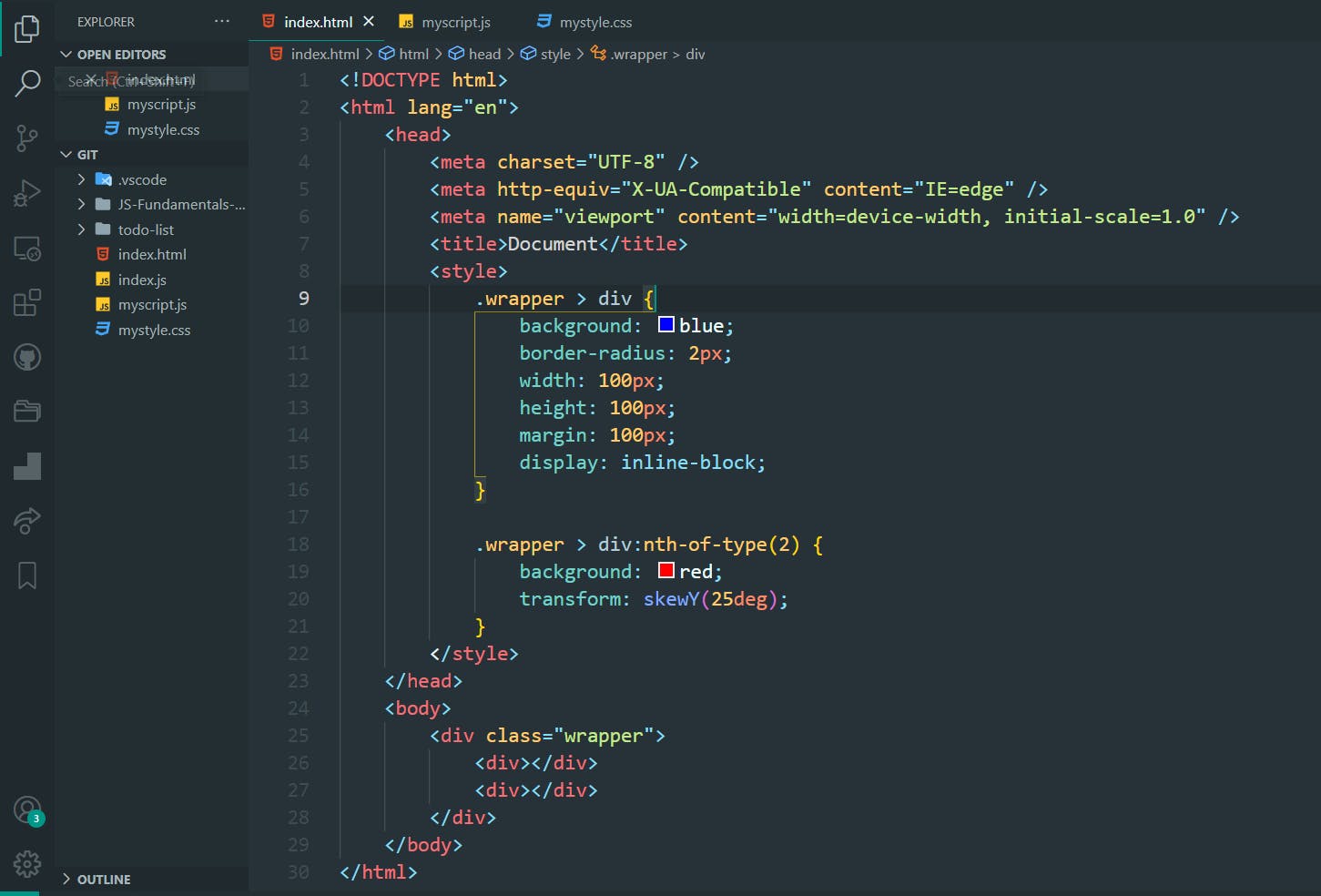
Task: Click line number 18 in the gutter
Action: [299, 545]
